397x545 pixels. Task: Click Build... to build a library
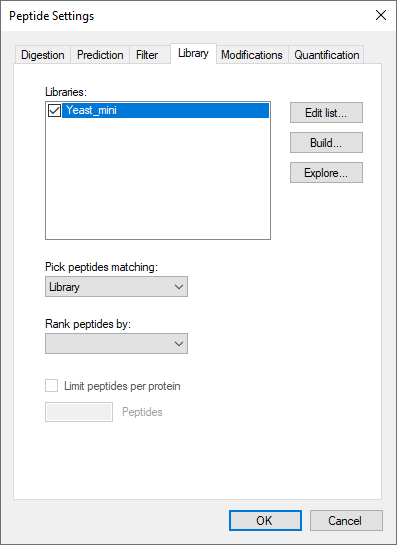point(326,143)
